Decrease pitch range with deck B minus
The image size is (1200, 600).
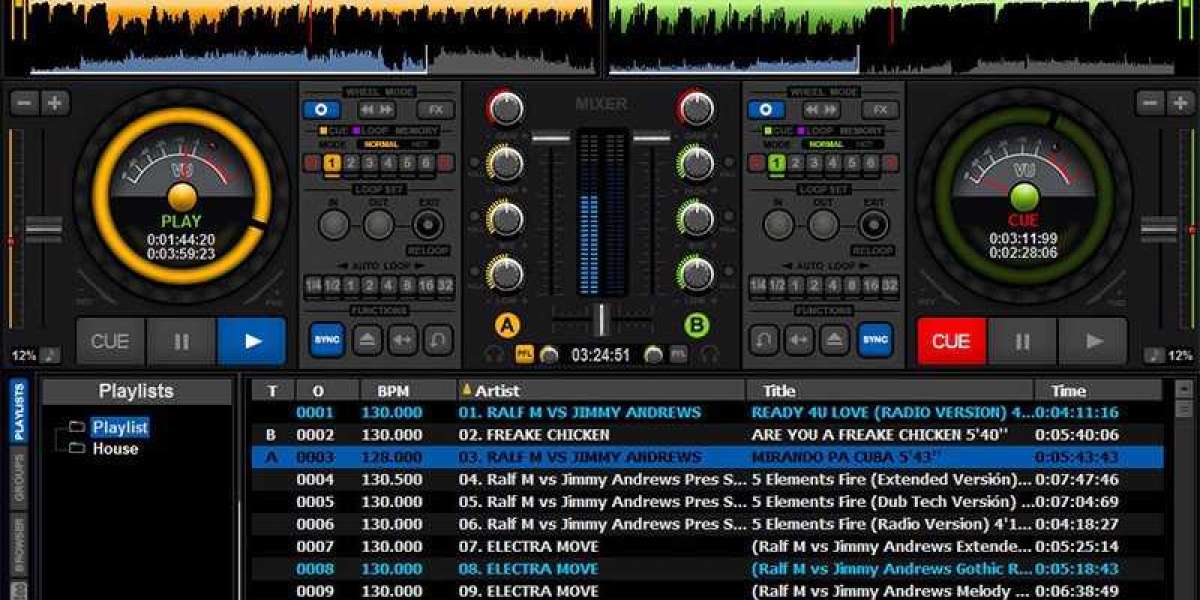coord(1151,102)
